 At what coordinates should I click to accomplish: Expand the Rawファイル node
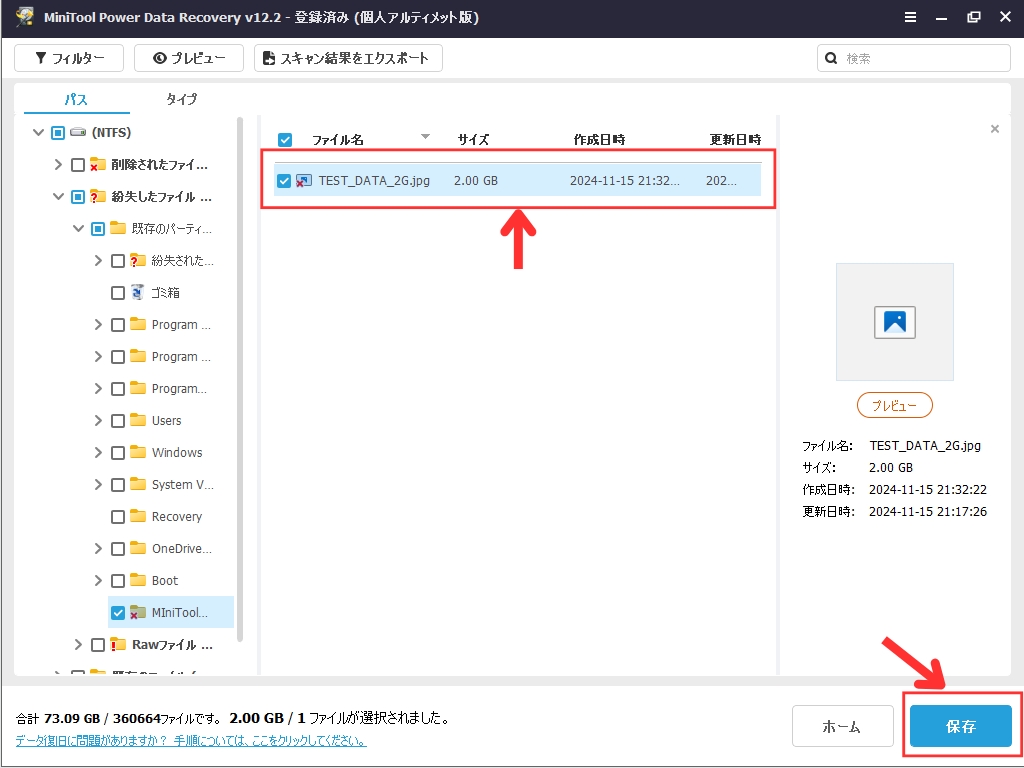click(78, 645)
